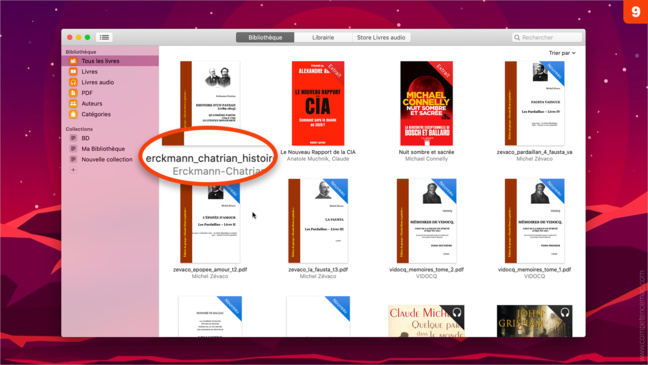Open the John Grisham audiobook cover
The width and height of the screenshot is (648, 365).
tap(534, 321)
